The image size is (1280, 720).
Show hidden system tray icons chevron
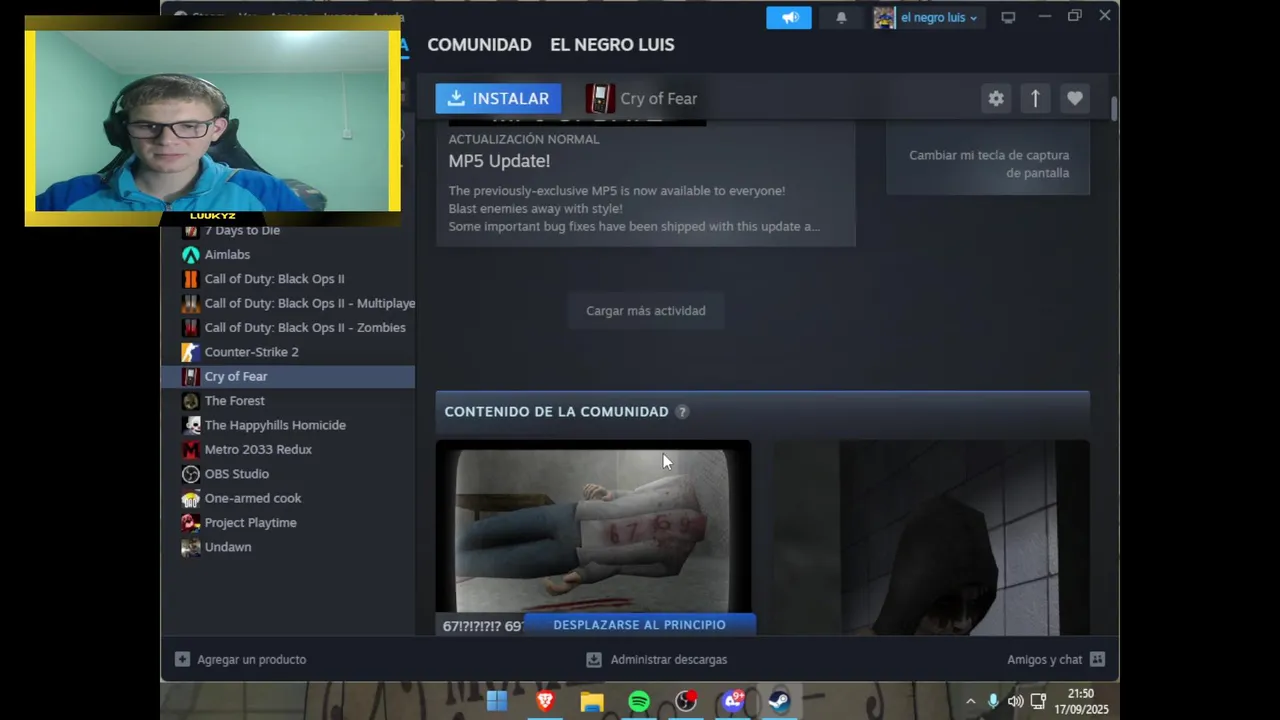[970, 702]
